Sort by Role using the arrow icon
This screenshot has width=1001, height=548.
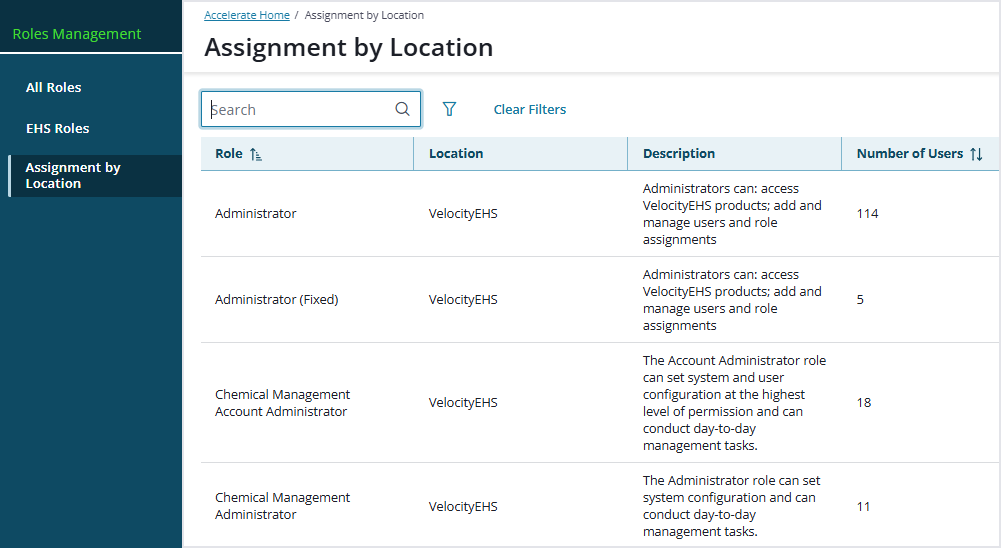(x=256, y=154)
